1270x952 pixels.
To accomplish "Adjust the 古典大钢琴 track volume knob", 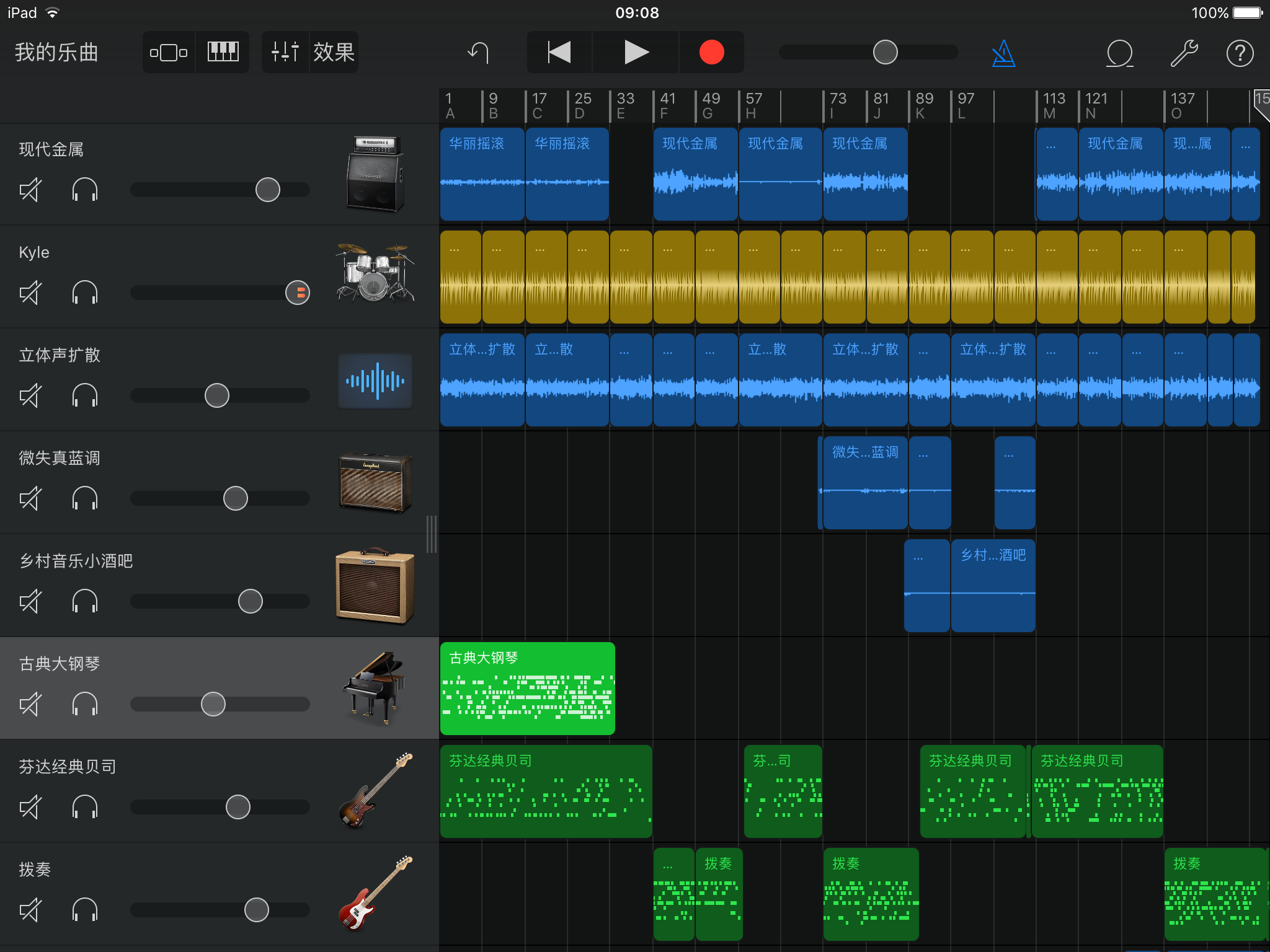I will 213,704.
